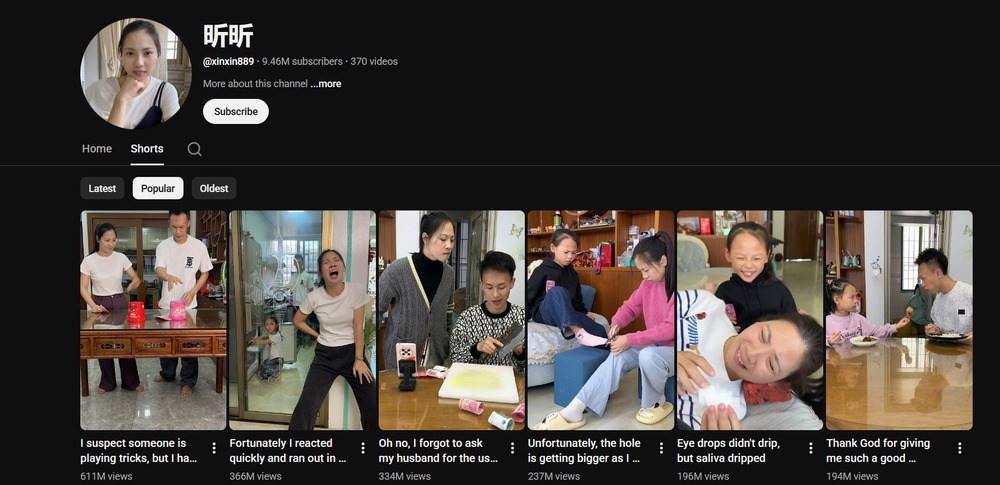Switch to the Home tab
The height and width of the screenshot is (485, 1000).
click(97, 149)
